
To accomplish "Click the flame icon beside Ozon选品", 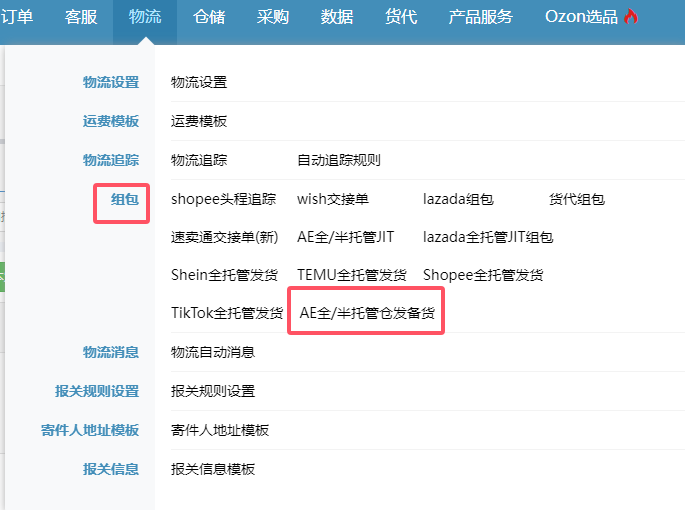I will [630, 17].
